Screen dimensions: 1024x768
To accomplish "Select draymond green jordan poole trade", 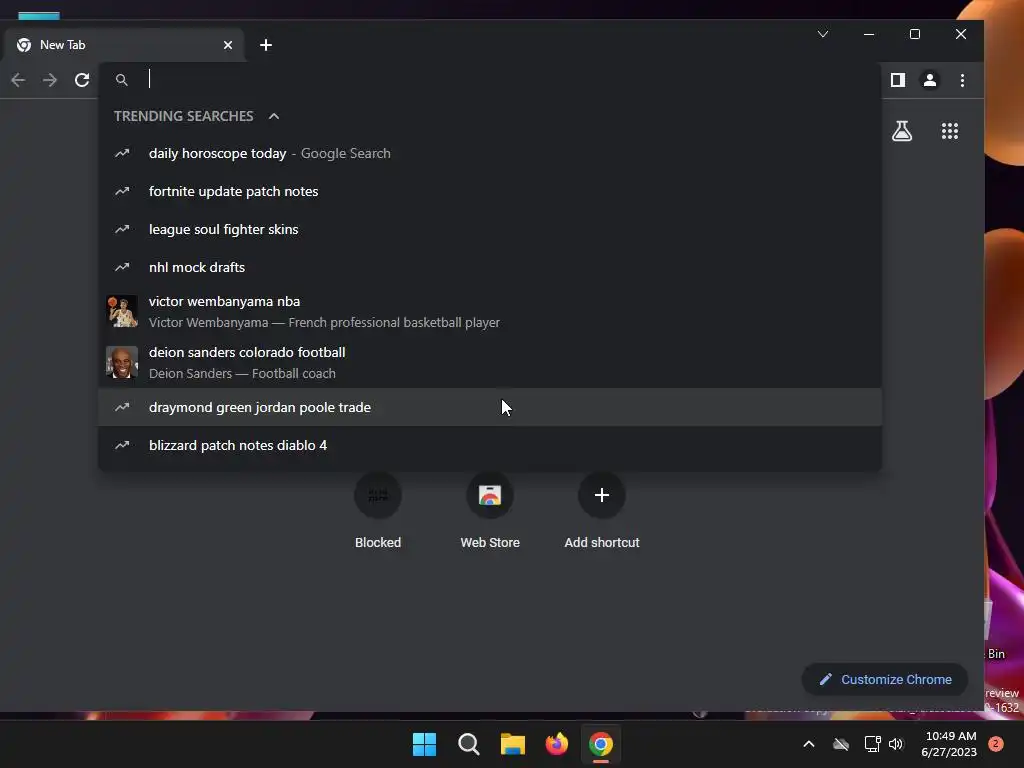I will pos(490,408).
